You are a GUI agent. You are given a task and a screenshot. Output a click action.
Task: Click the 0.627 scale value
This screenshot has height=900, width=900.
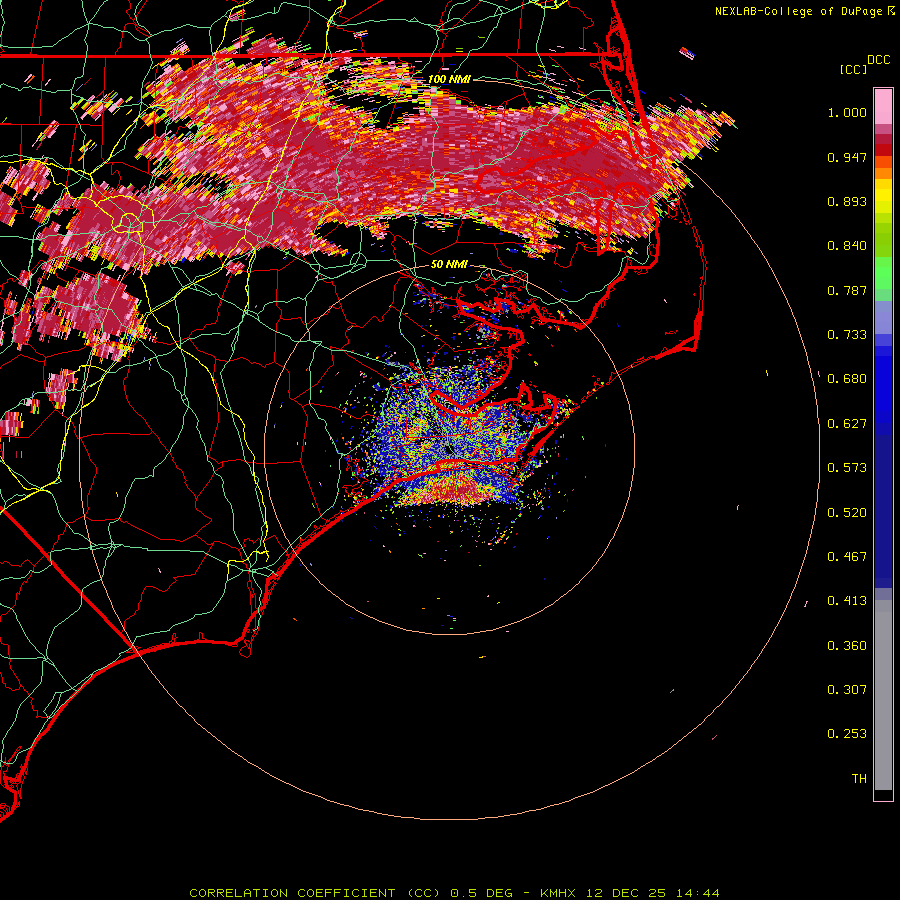click(847, 424)
